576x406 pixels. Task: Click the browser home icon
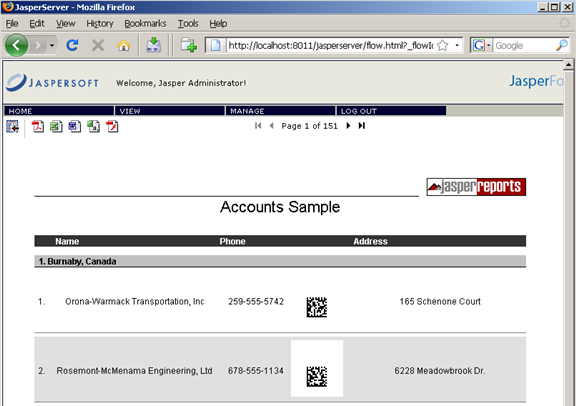pos(123,46)
